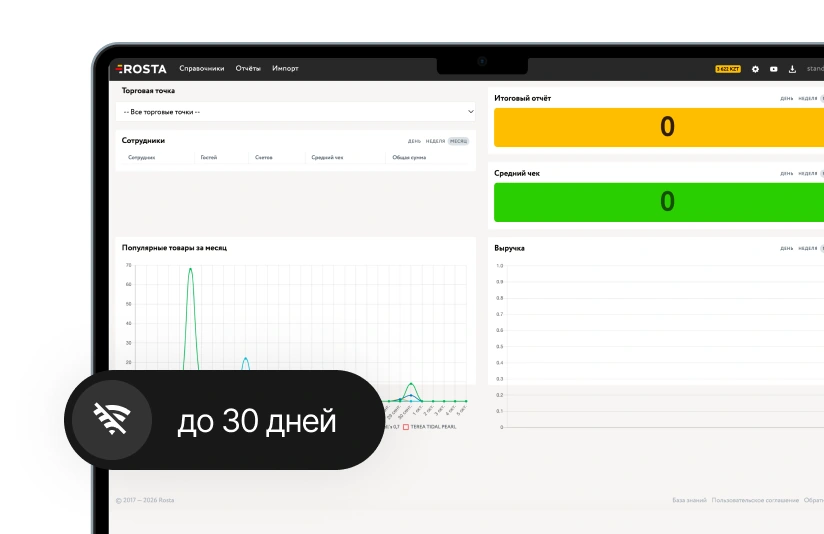Sort table by Сотрудник column header
824x534 pixels.
(x=141, y=157)
